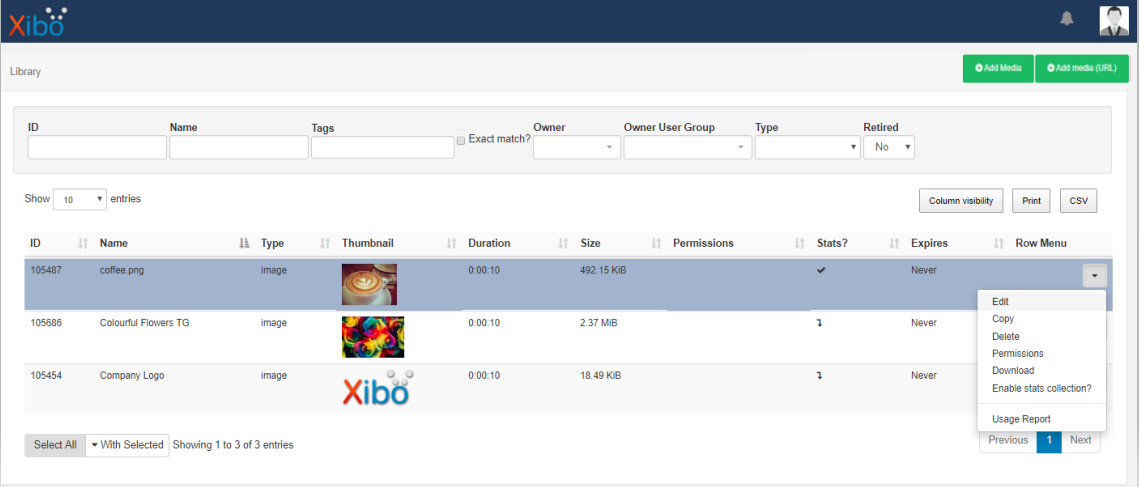
Task: Open the user profile avatar menu
Action: [1113, 20]
